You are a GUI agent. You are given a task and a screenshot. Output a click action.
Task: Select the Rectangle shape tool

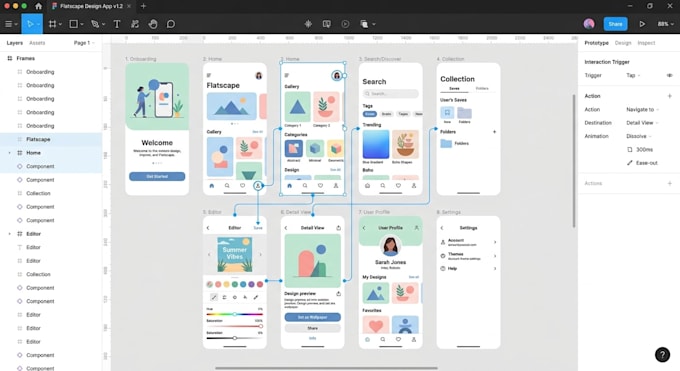[x=74, y=24]
